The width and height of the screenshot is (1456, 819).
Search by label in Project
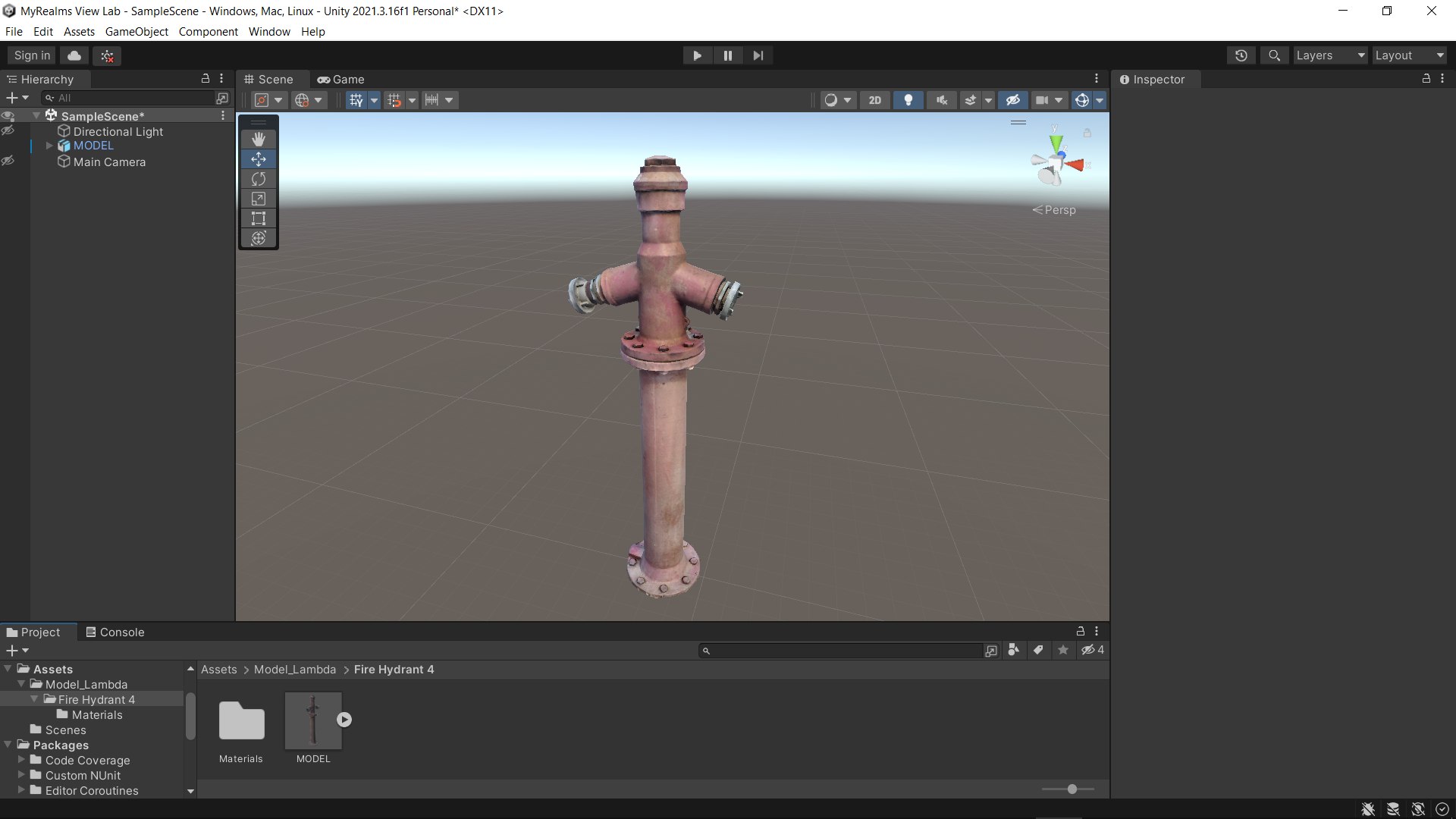pyautogui.click(x=1038, y=650)
